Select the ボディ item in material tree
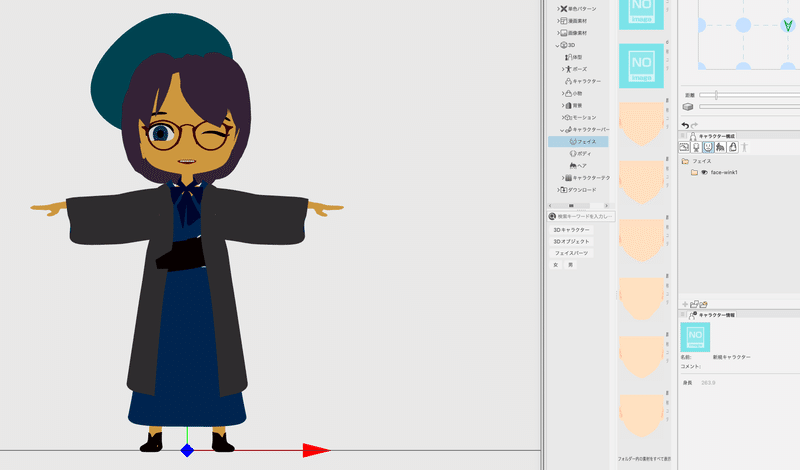The height and width of the screenshot is (470, 800). point(580,154)
